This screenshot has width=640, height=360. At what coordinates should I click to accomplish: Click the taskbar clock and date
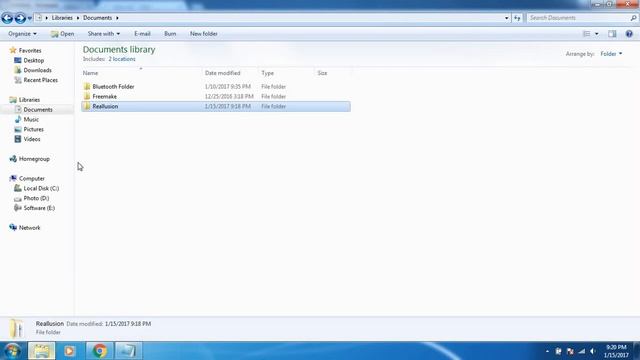tap(616, 351)
